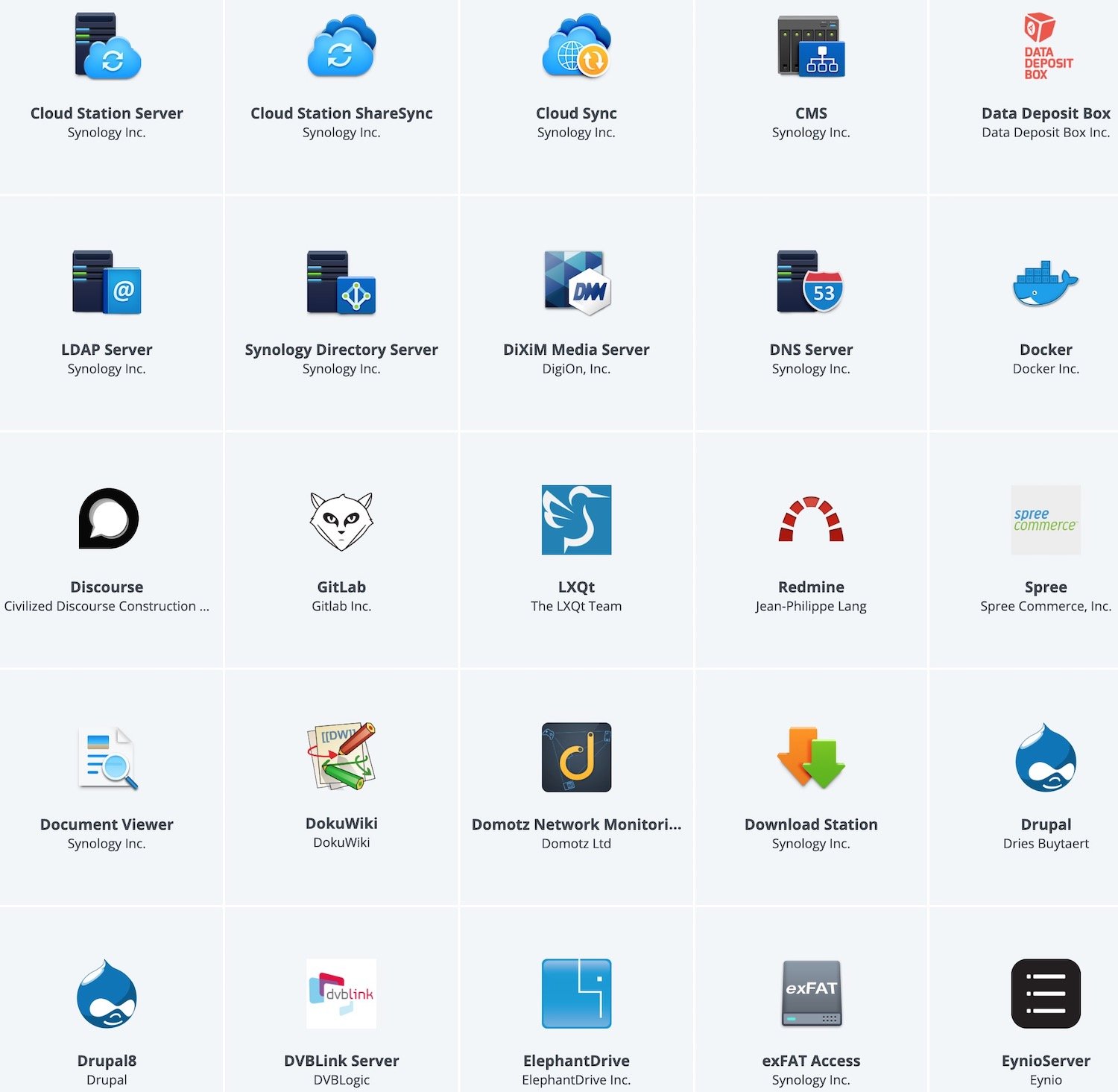Click the LDAP Server title
The width and height of the screenshot is (1118, 1092).
(x=107, y=350)
